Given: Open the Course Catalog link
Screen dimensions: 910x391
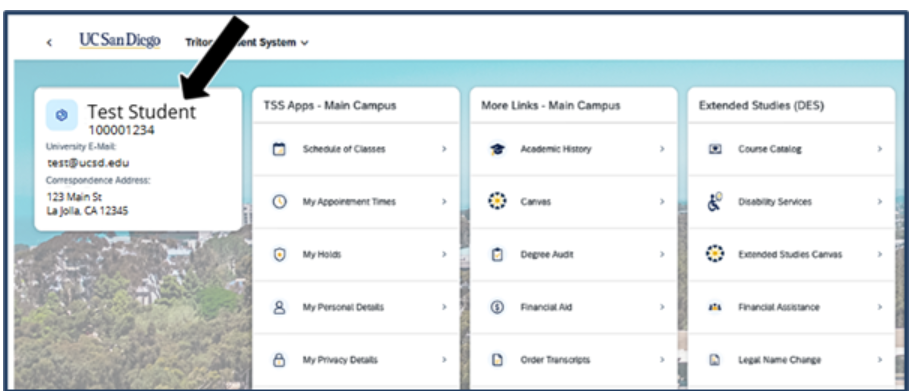Looking at the screenshot, I should (x=770, y=149).
